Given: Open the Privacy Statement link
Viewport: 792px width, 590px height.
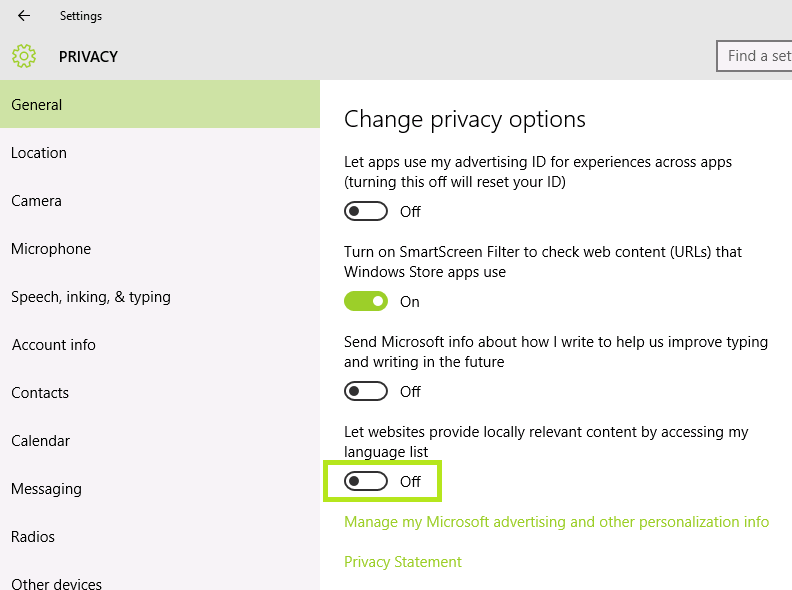Looking at the screenshot, I should pos(403,562).
